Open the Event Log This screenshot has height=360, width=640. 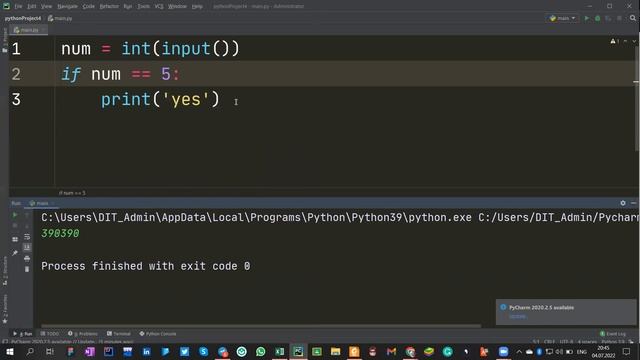[613, 334]
